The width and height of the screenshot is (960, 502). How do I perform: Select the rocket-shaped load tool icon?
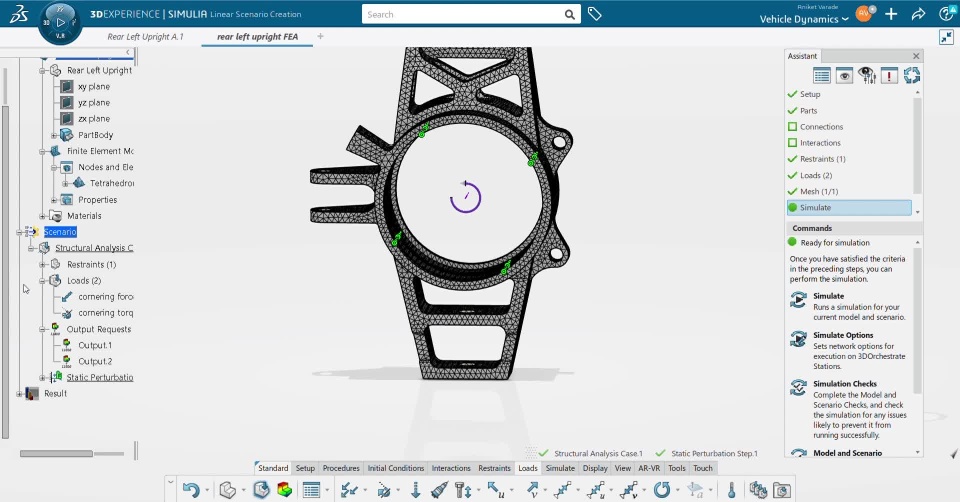(439, 490)
